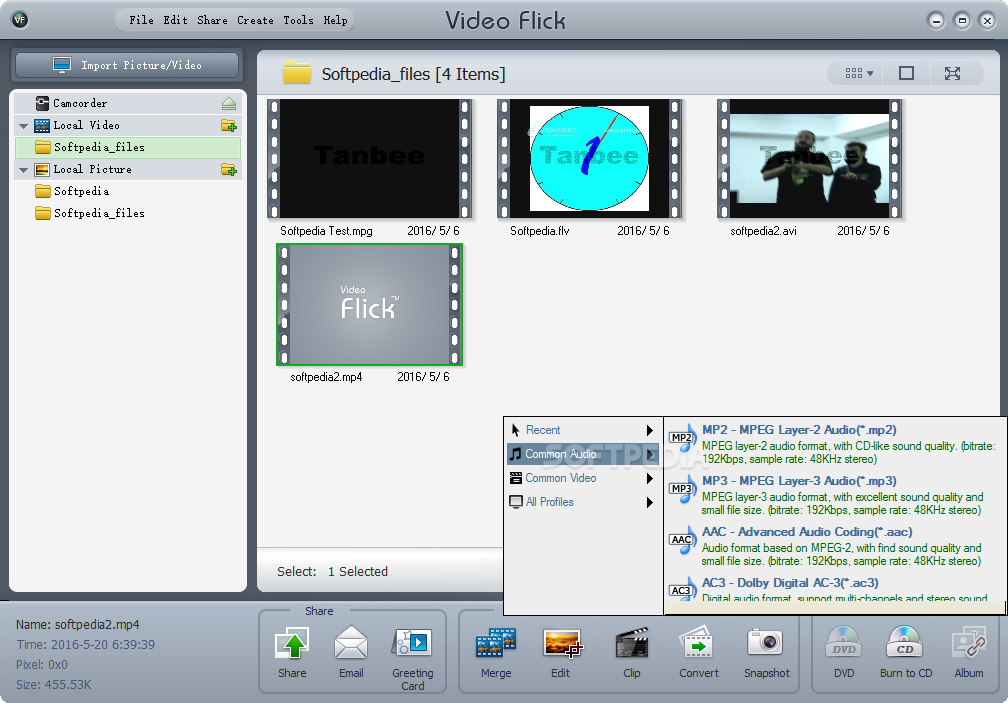Click Import Picture/Video button

[127, 65]
